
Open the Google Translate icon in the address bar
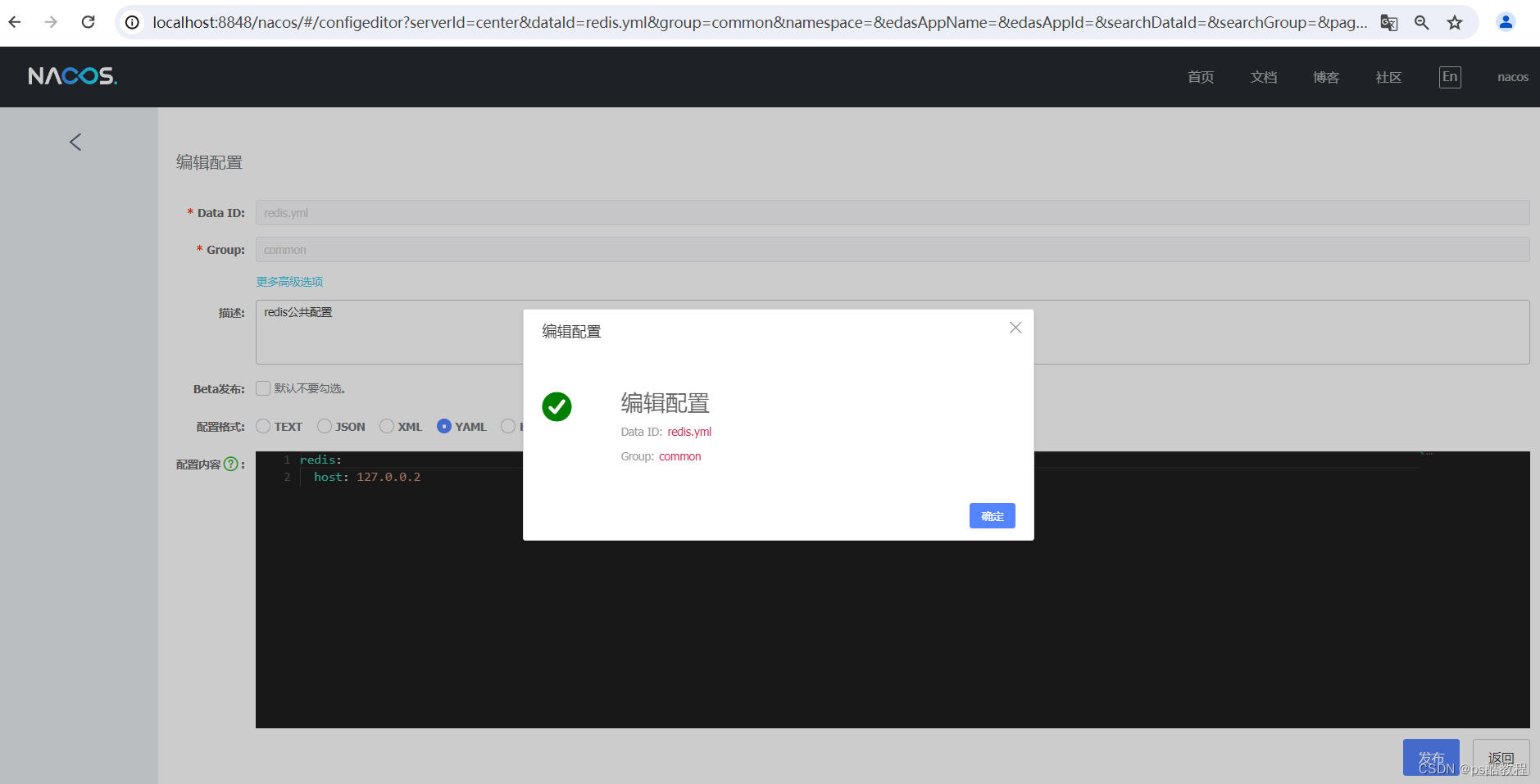click(x=1388, y=22)
